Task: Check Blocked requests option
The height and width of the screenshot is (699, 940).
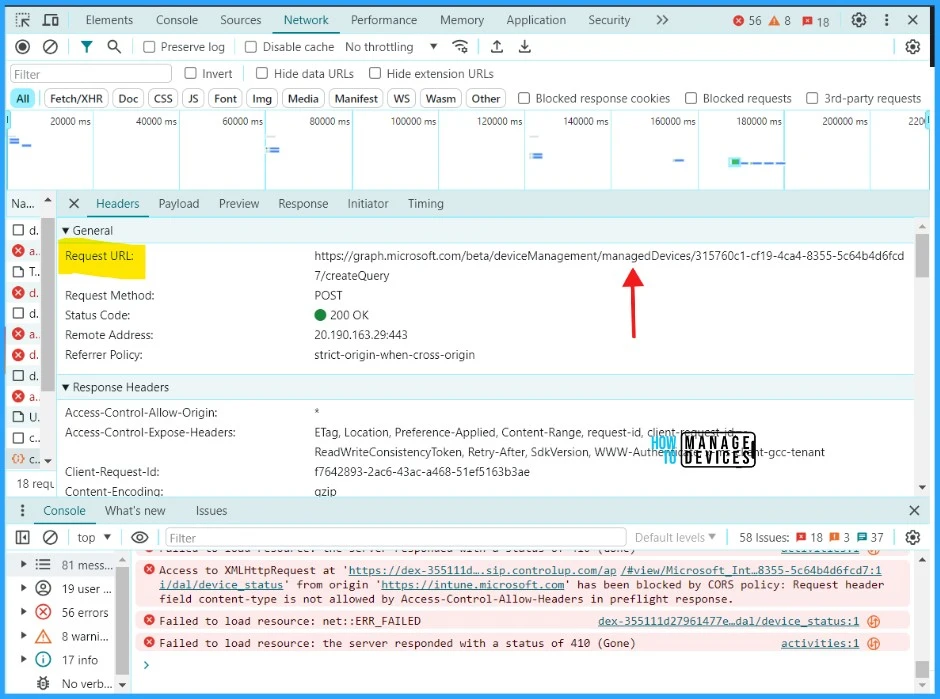Action: pos(691,98)
